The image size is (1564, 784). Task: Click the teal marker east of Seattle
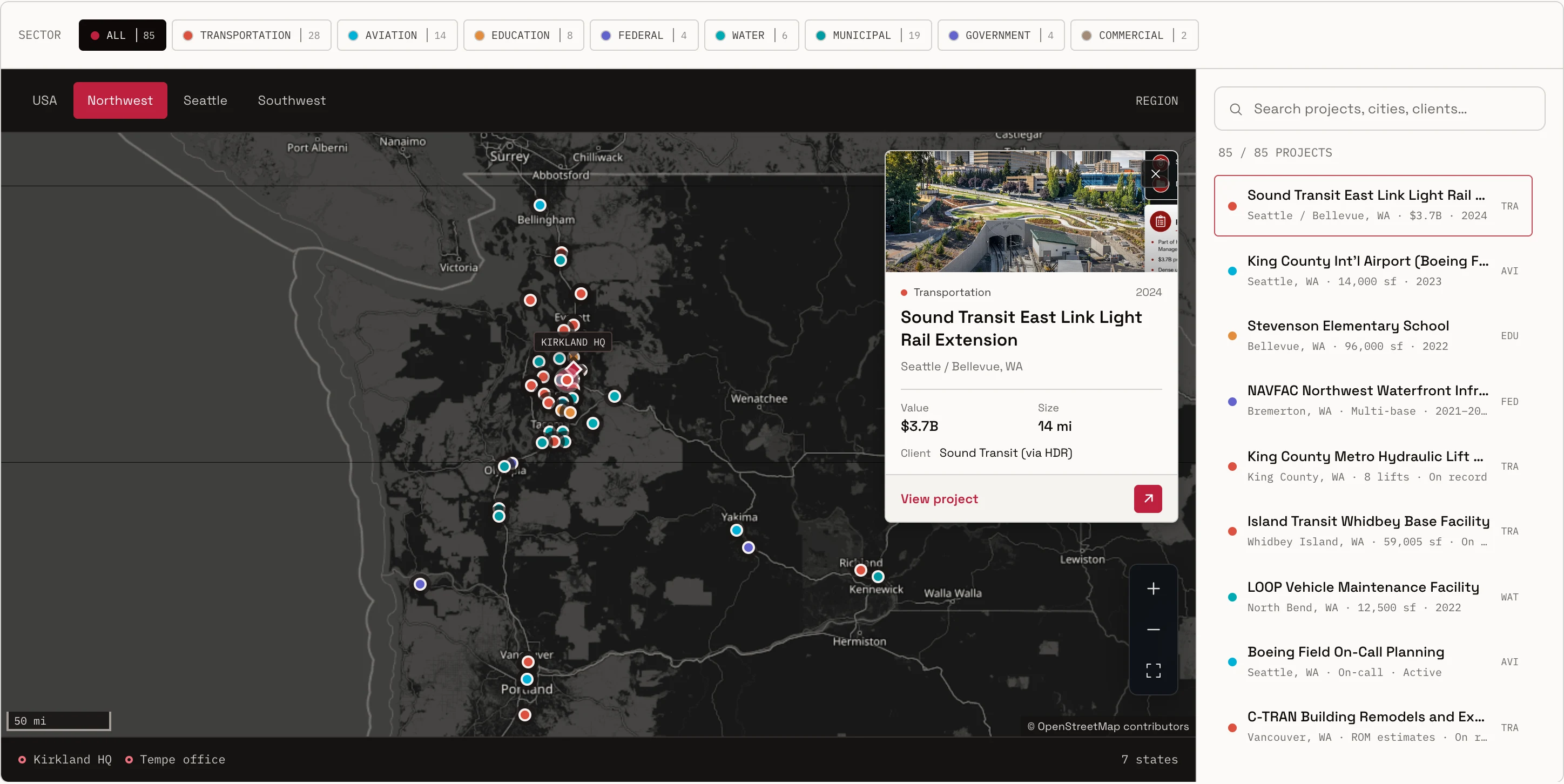click(x=614, y=396)
